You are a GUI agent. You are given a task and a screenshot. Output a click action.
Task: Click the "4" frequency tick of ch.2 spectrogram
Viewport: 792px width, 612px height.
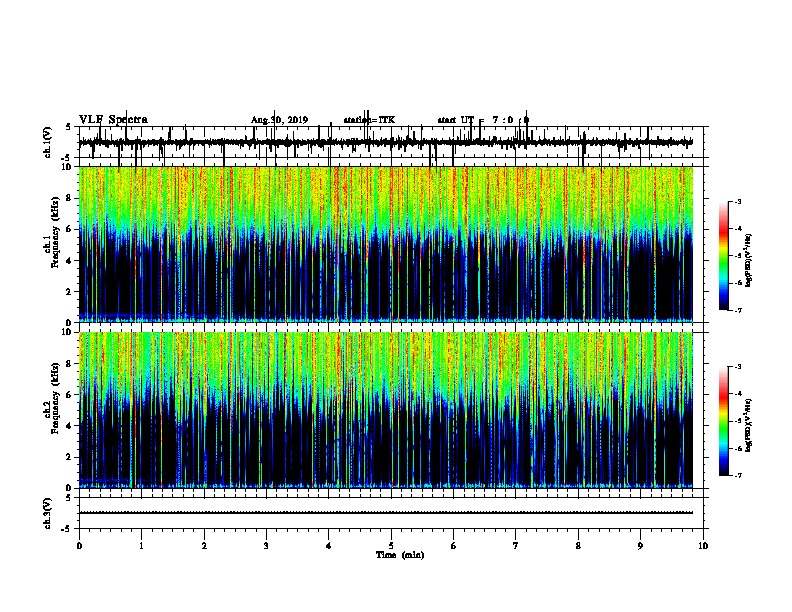click(70, 426)
